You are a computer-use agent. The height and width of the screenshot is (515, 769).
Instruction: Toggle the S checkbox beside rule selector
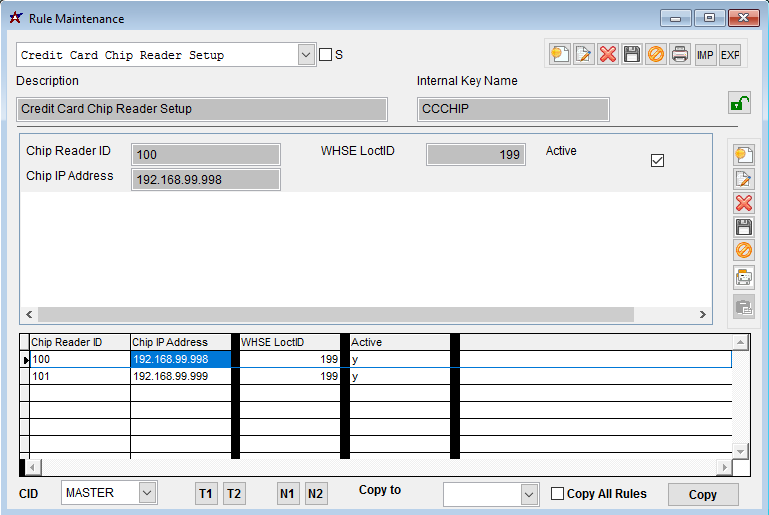(x=325, y=55)
